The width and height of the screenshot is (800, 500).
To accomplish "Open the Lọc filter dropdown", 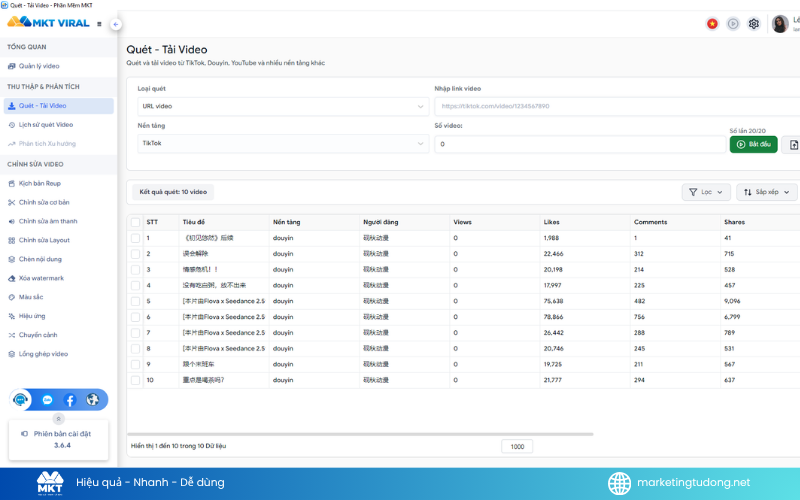I will click(706, 192).
